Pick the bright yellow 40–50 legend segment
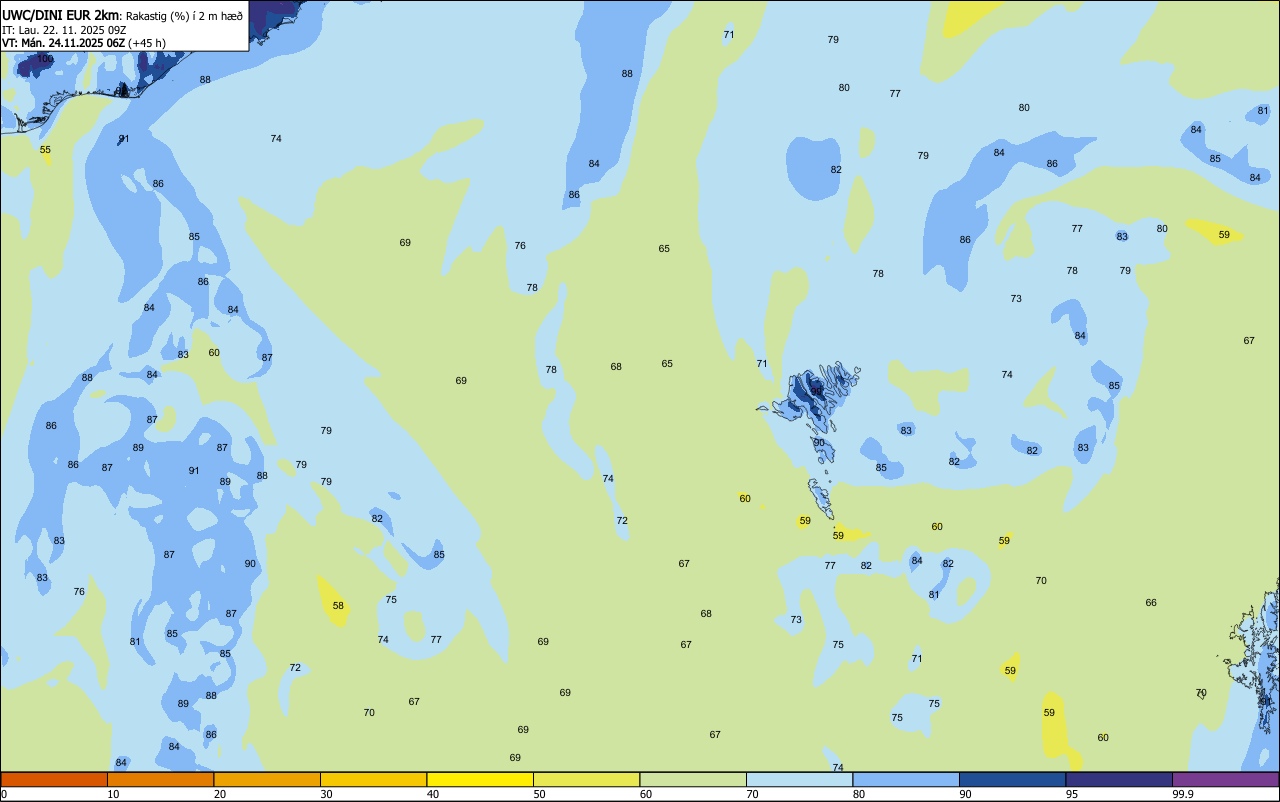 [480, 779]
